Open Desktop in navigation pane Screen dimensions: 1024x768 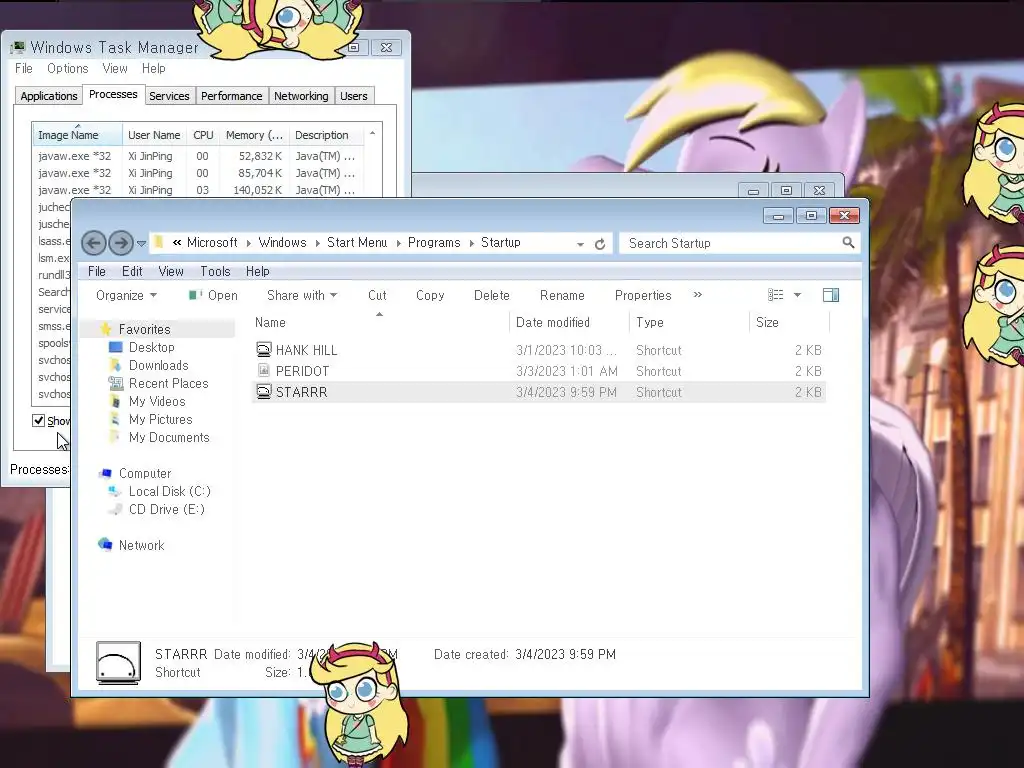point(152,347)
